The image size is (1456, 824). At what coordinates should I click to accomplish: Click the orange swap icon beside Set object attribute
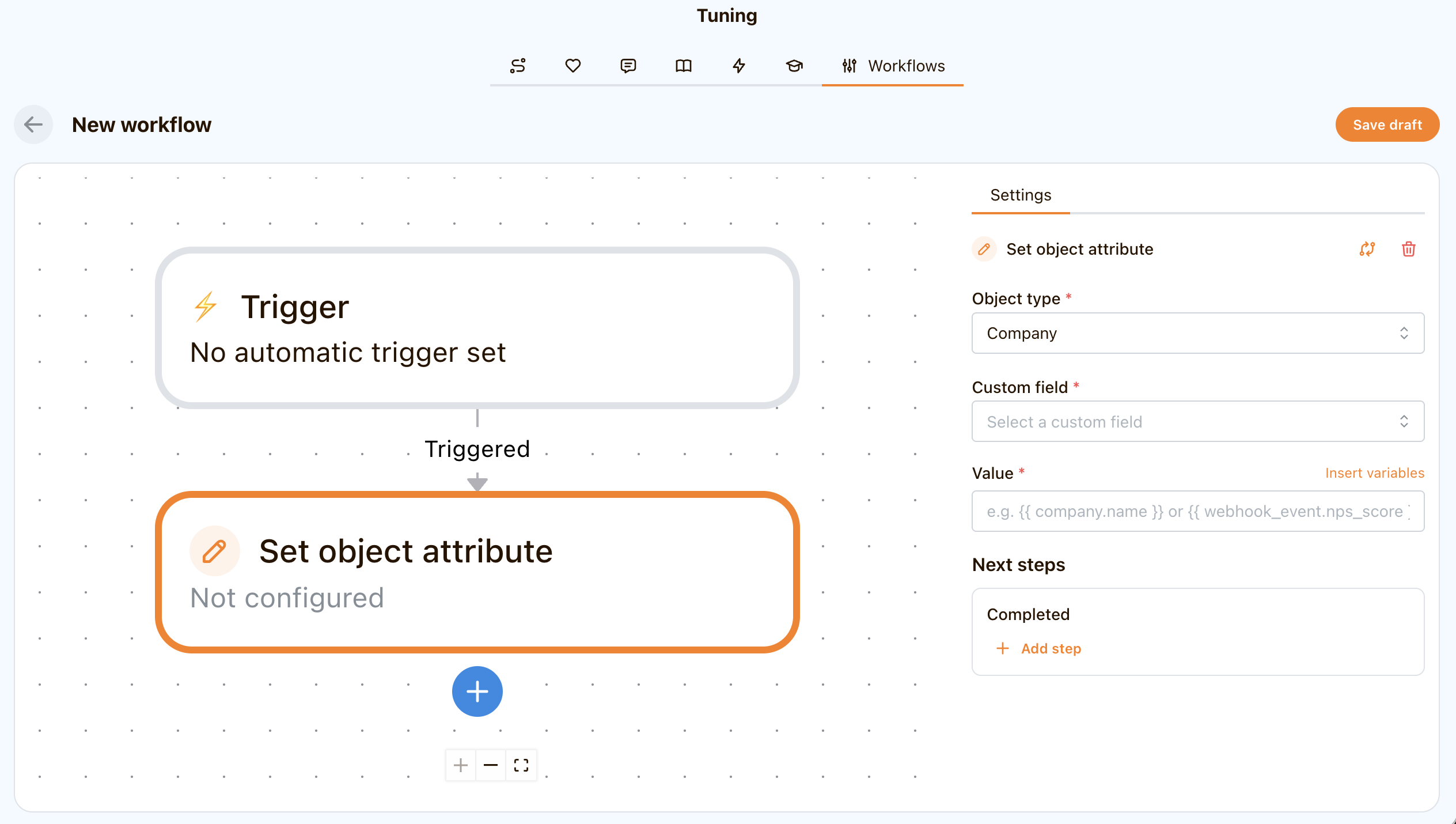[1368, 249]
